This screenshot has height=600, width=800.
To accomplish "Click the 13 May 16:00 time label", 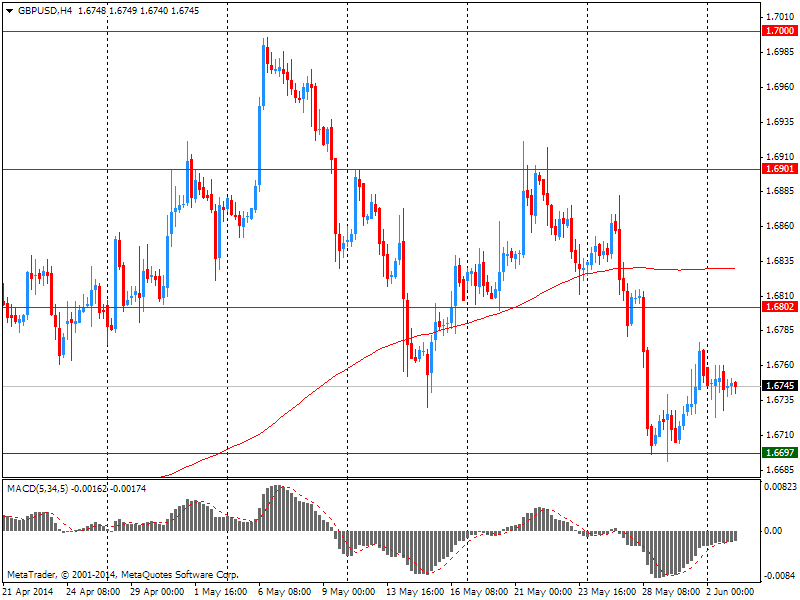I will (415, 592).
